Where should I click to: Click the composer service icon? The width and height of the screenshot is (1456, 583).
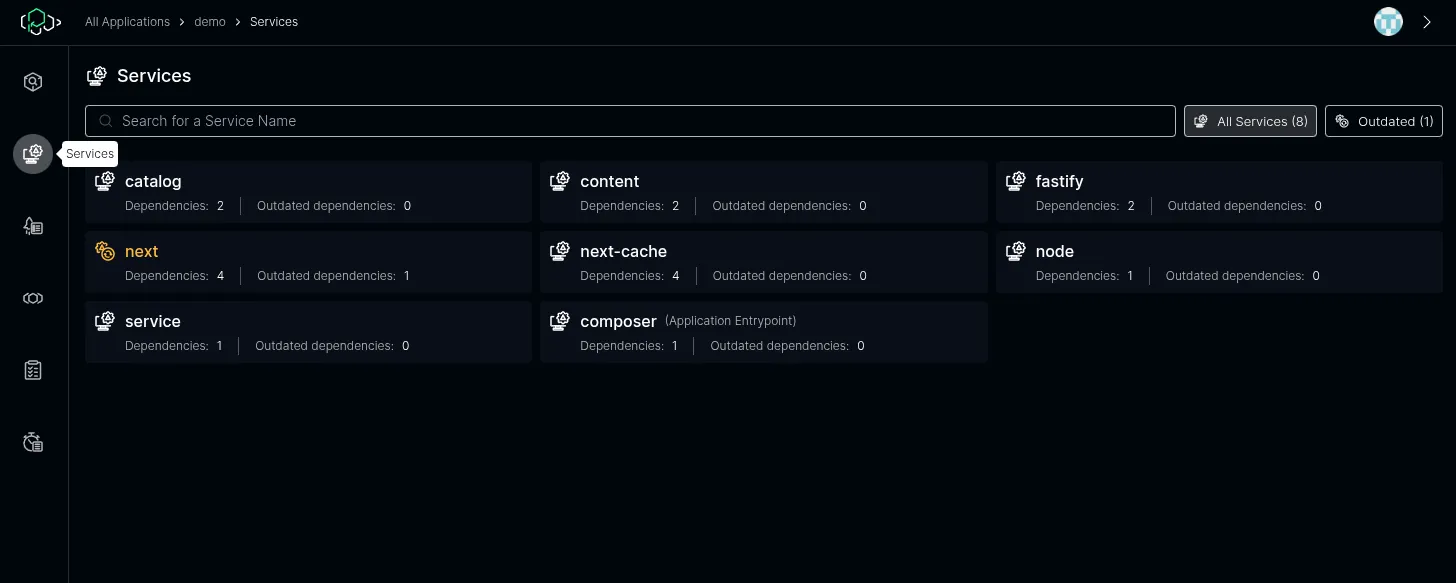(560, 321)
